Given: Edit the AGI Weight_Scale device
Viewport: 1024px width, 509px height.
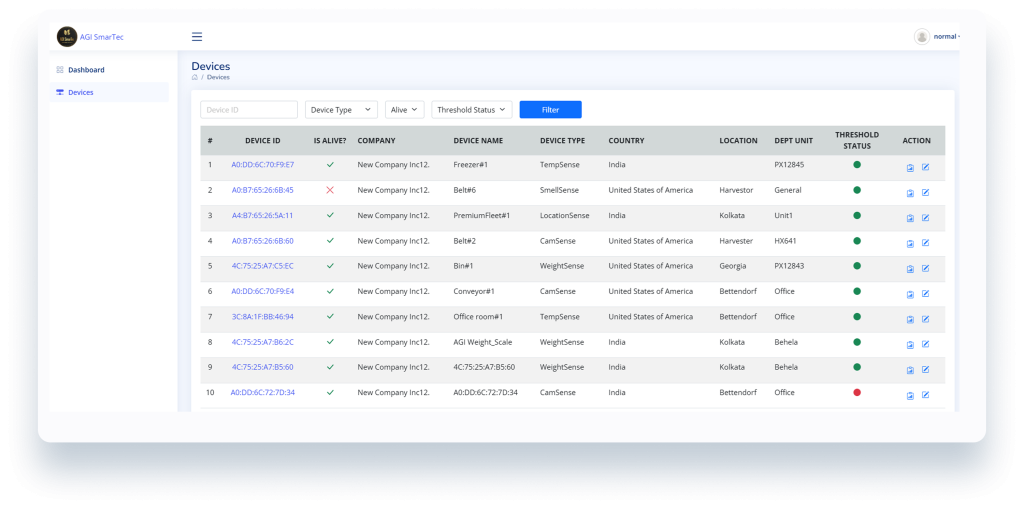Looking at the screenshot, I should (x=925, y=344).
